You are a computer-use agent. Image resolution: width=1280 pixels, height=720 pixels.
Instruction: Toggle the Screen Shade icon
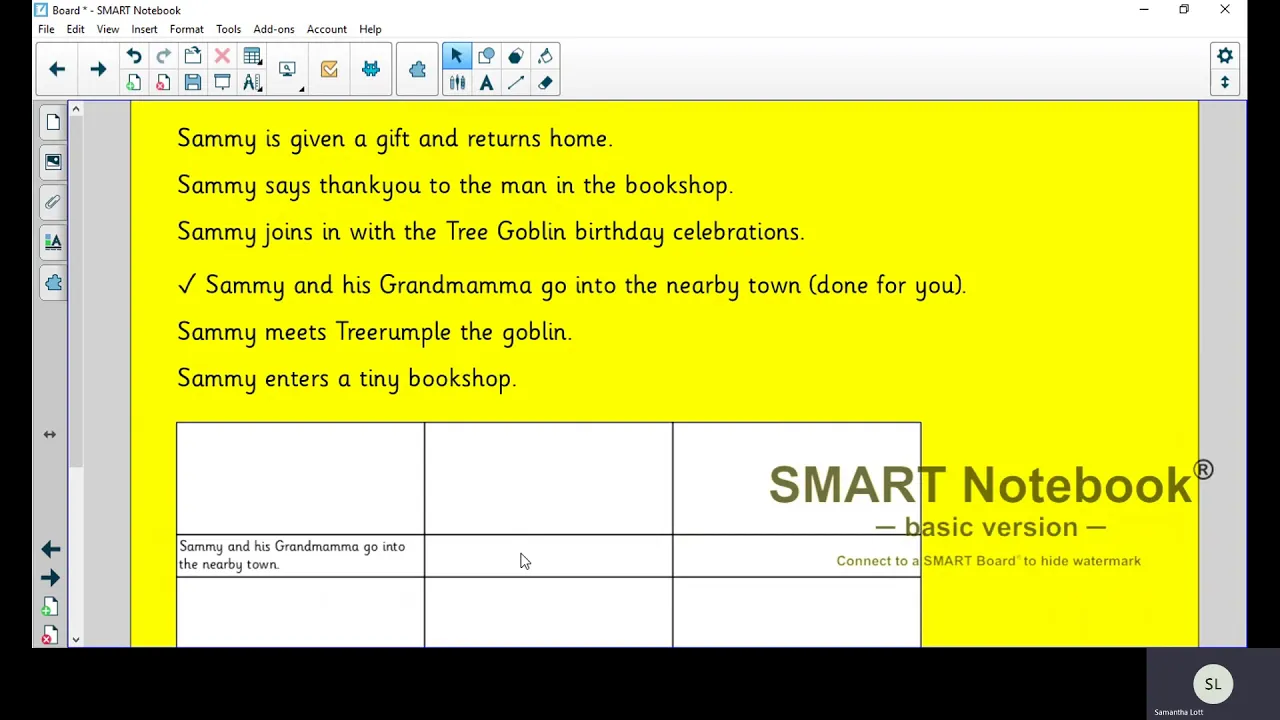click(x=222, y=83)
